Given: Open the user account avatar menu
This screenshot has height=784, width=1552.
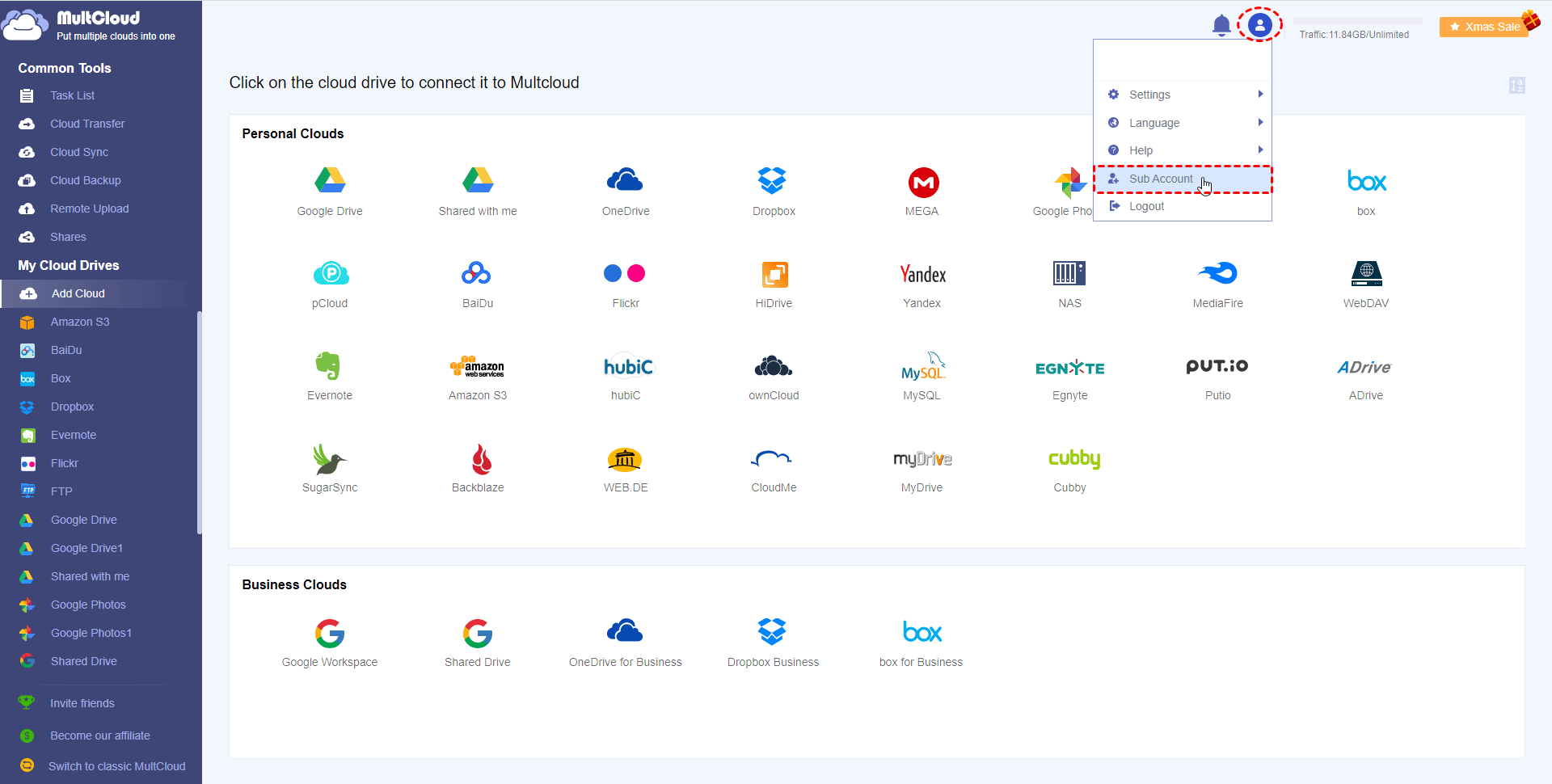Looking at the screenshot, I should pos(1259,25).
